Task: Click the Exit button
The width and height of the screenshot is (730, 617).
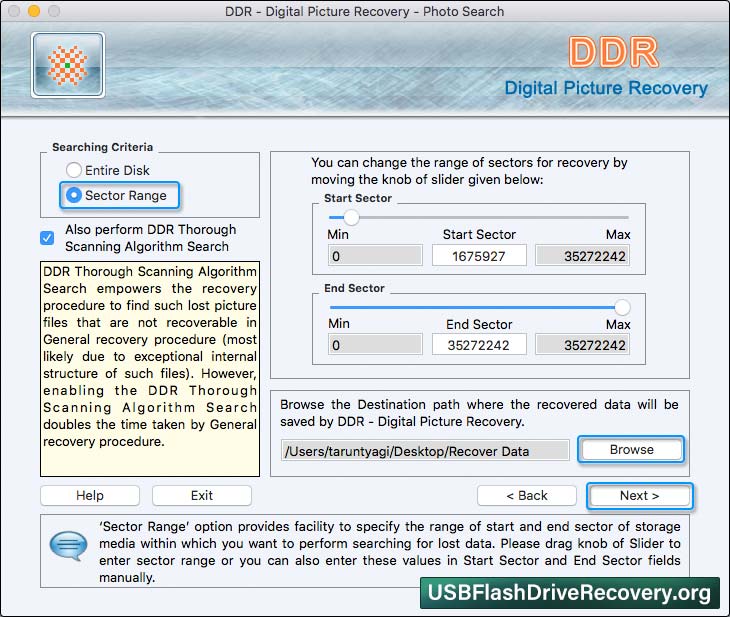Action: 202,495
